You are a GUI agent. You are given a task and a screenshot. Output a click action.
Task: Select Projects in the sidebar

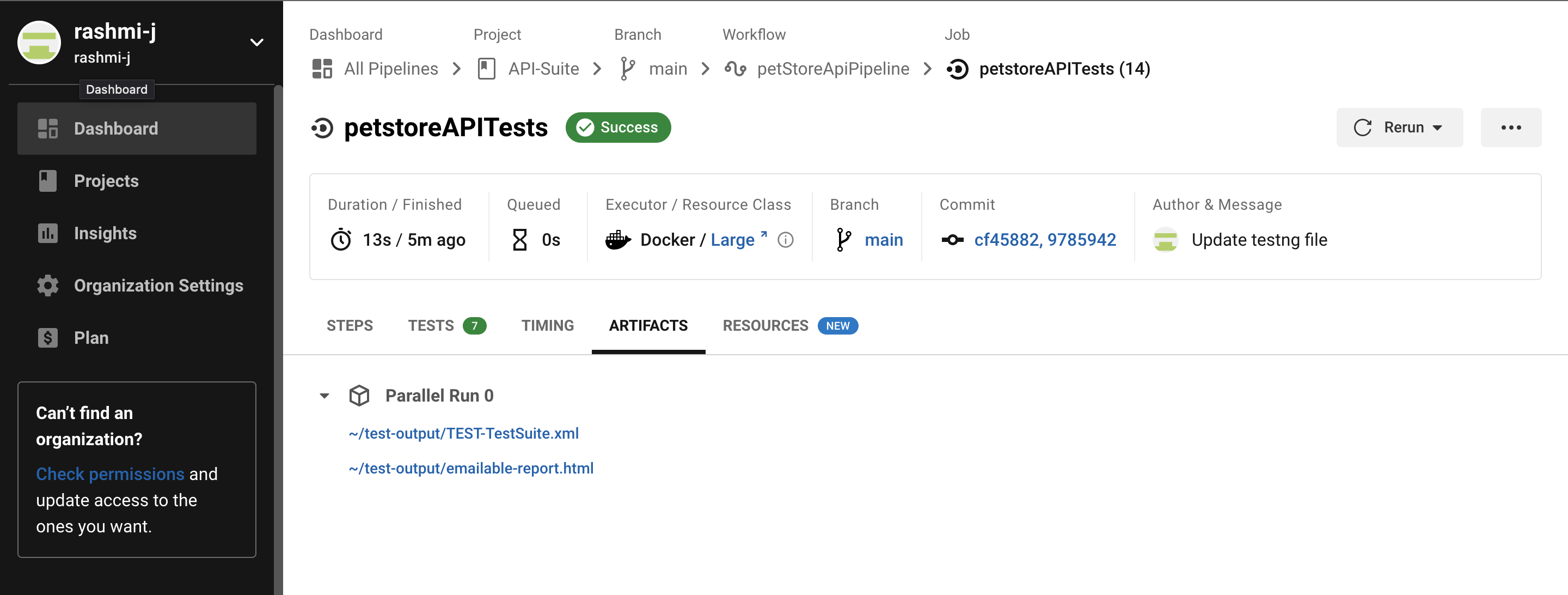pyautogui.click(x=106, y=180)
